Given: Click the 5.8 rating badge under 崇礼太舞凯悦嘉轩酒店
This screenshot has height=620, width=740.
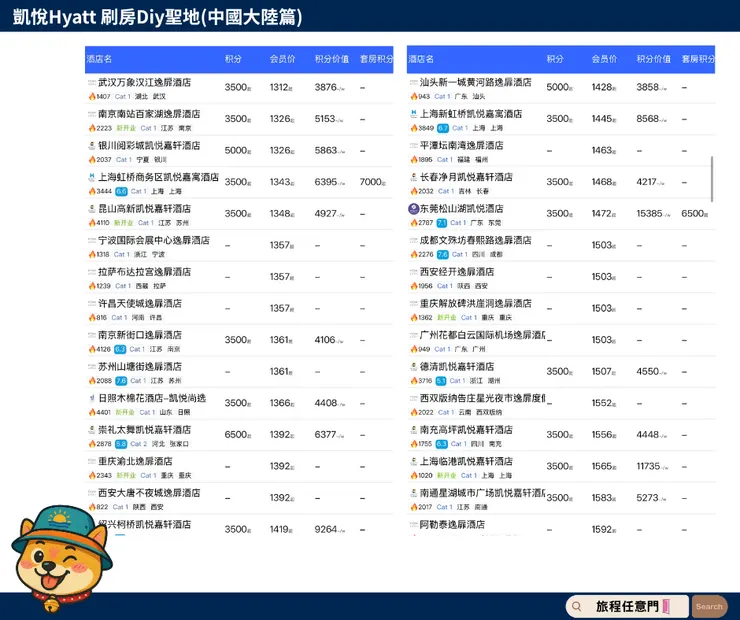Looking at the screenshot, I should tap(121, 444).
